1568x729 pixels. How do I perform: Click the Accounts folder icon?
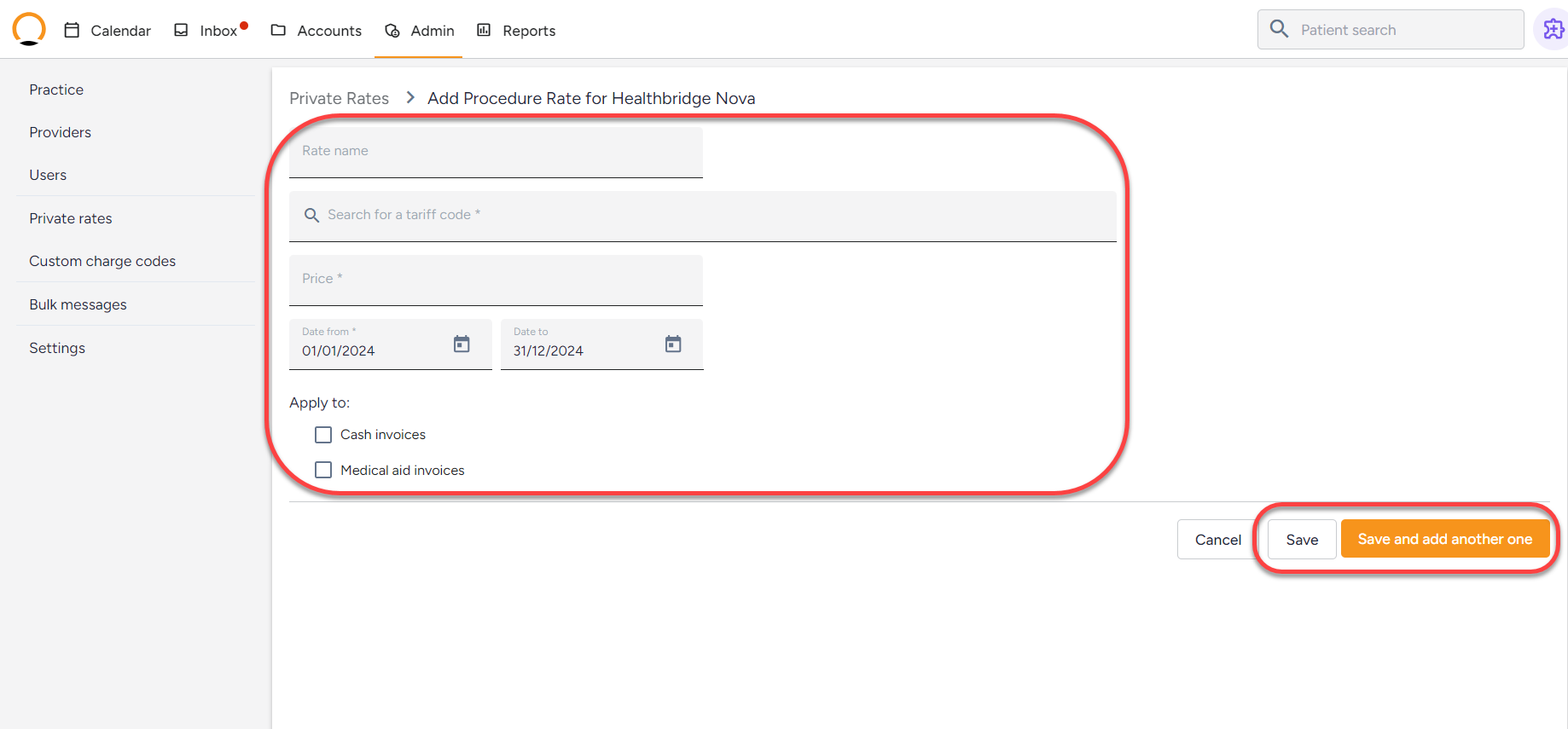pyautogui.click(x=278, y=30)
